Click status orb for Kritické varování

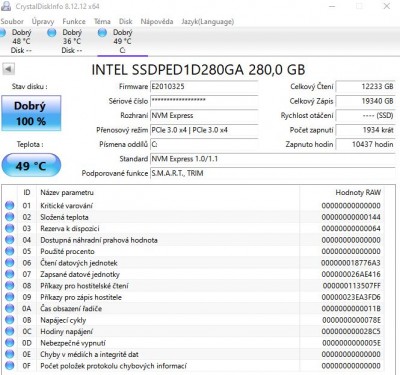tap(10, 205)
